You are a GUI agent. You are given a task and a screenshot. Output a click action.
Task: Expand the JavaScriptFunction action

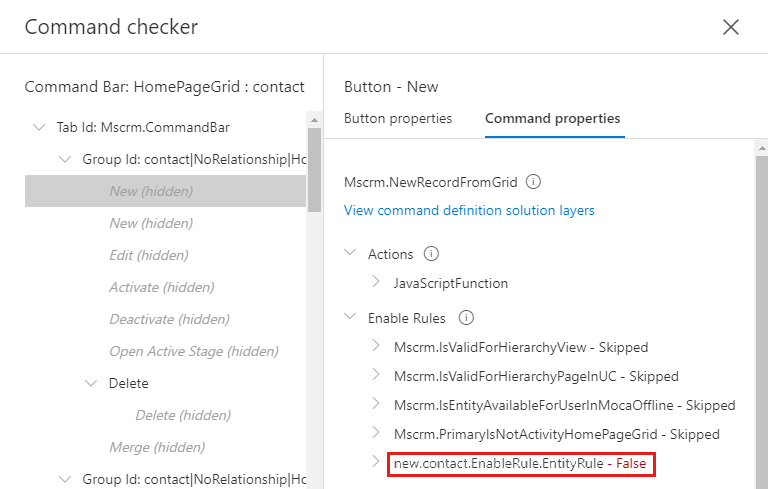coord(376,283)
